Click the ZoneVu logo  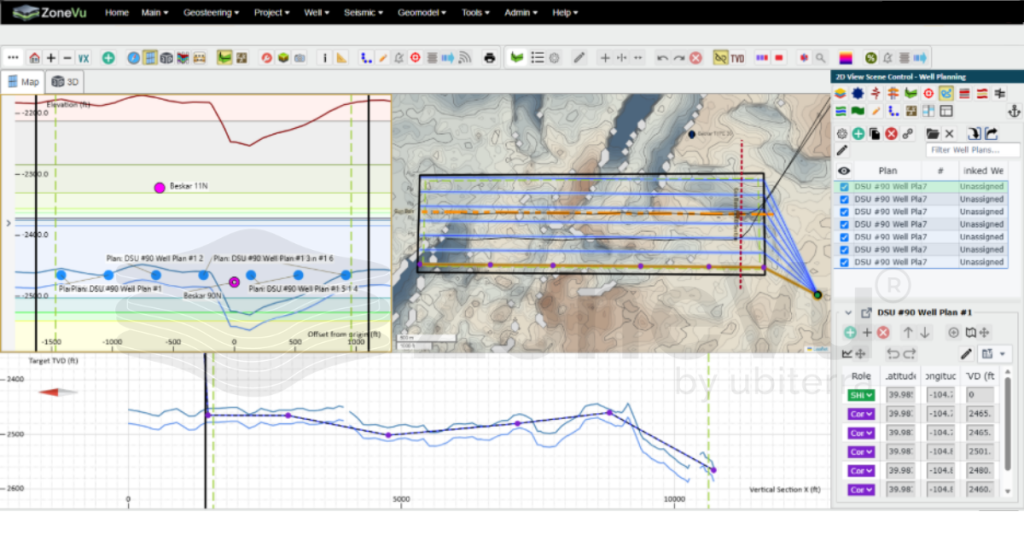[50, 12]
